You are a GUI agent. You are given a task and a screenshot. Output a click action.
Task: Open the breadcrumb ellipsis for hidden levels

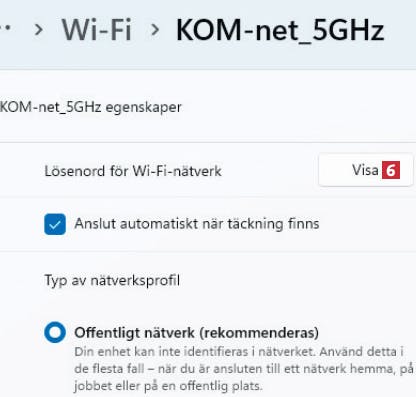point(5,28)
